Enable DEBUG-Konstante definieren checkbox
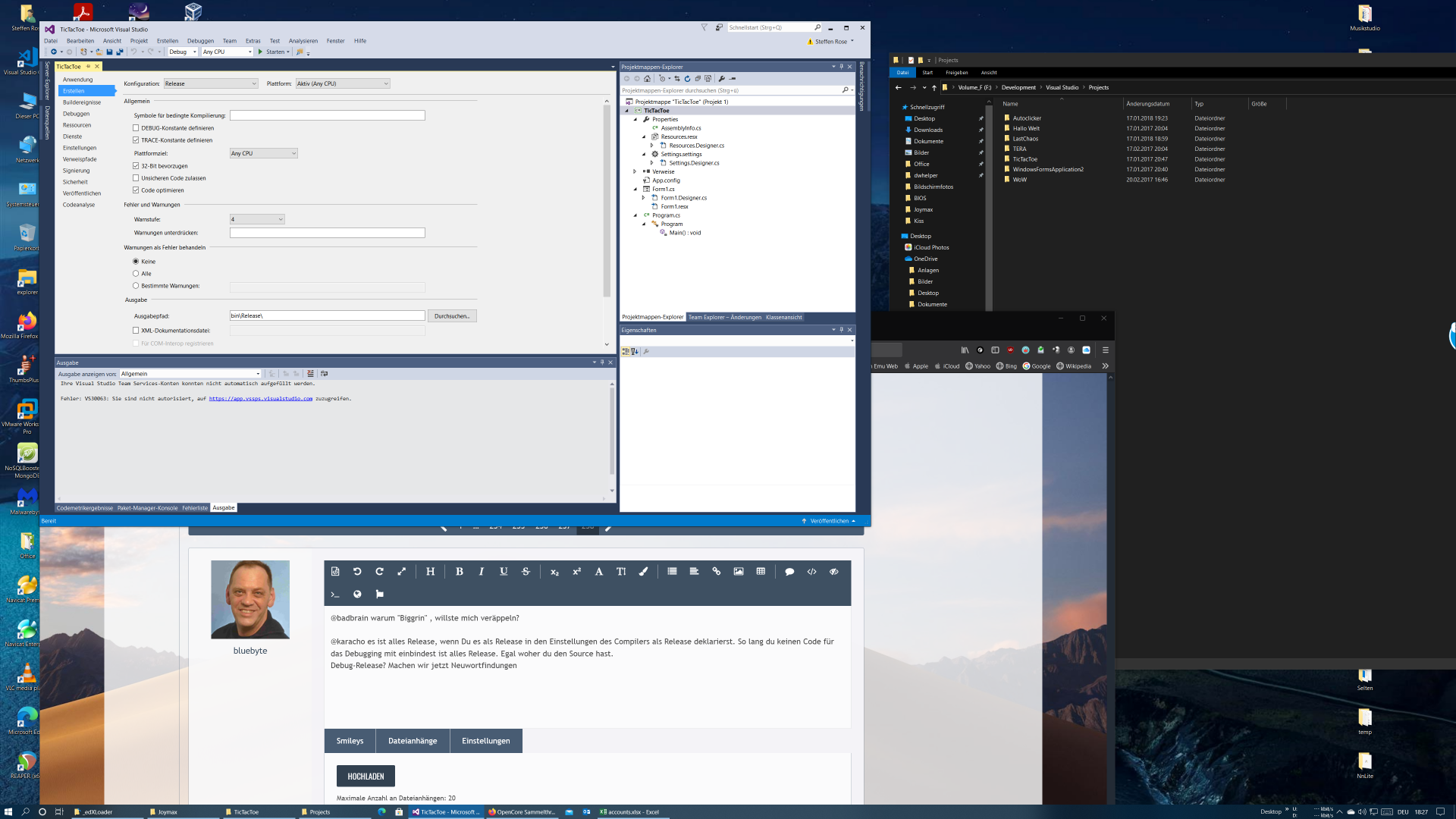 point(136,128)
